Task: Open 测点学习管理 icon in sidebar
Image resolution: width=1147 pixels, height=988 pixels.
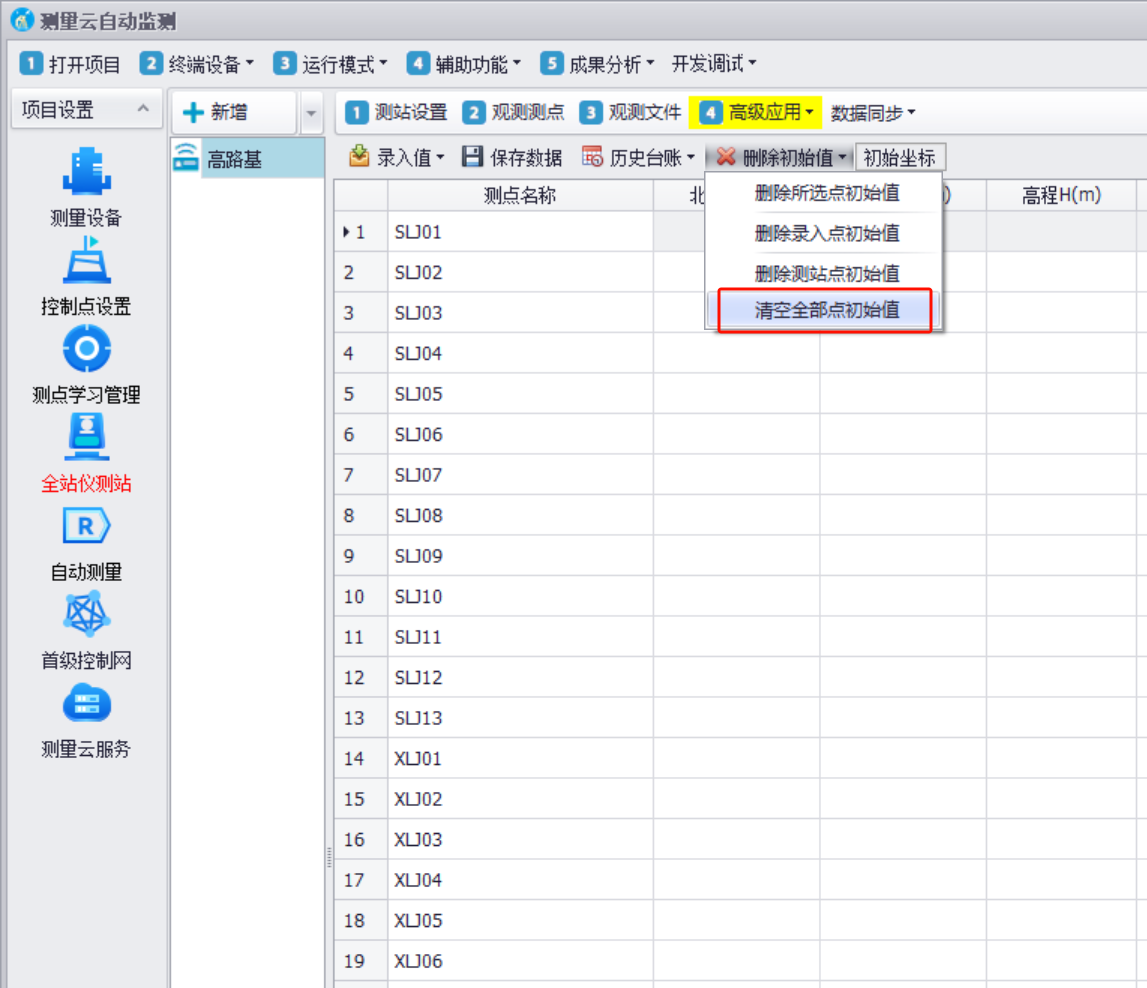Action: (x=85, y=349)
